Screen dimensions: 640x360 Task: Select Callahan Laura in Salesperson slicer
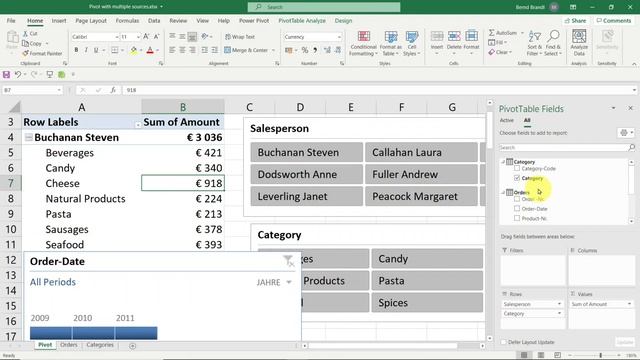pos(421,152)
